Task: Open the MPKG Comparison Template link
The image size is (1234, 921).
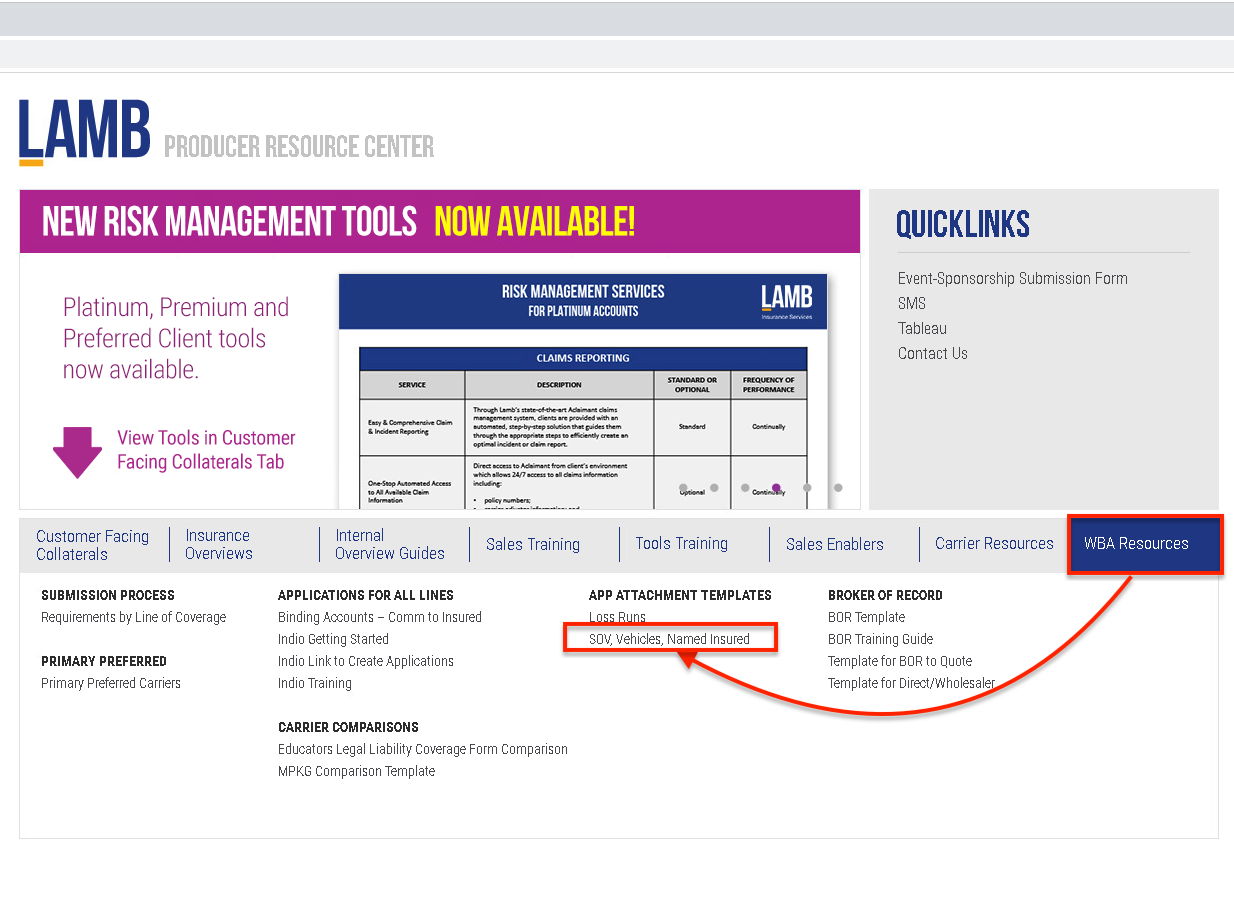Action: click(x=356, y=771)
